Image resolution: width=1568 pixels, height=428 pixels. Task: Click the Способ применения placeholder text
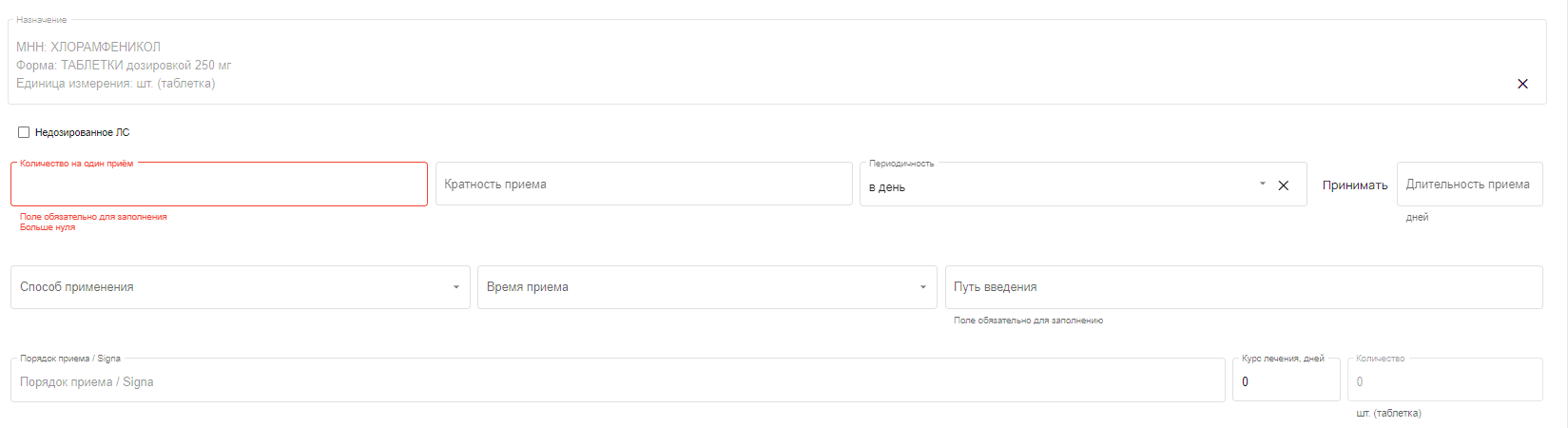(x=77, y=287)
